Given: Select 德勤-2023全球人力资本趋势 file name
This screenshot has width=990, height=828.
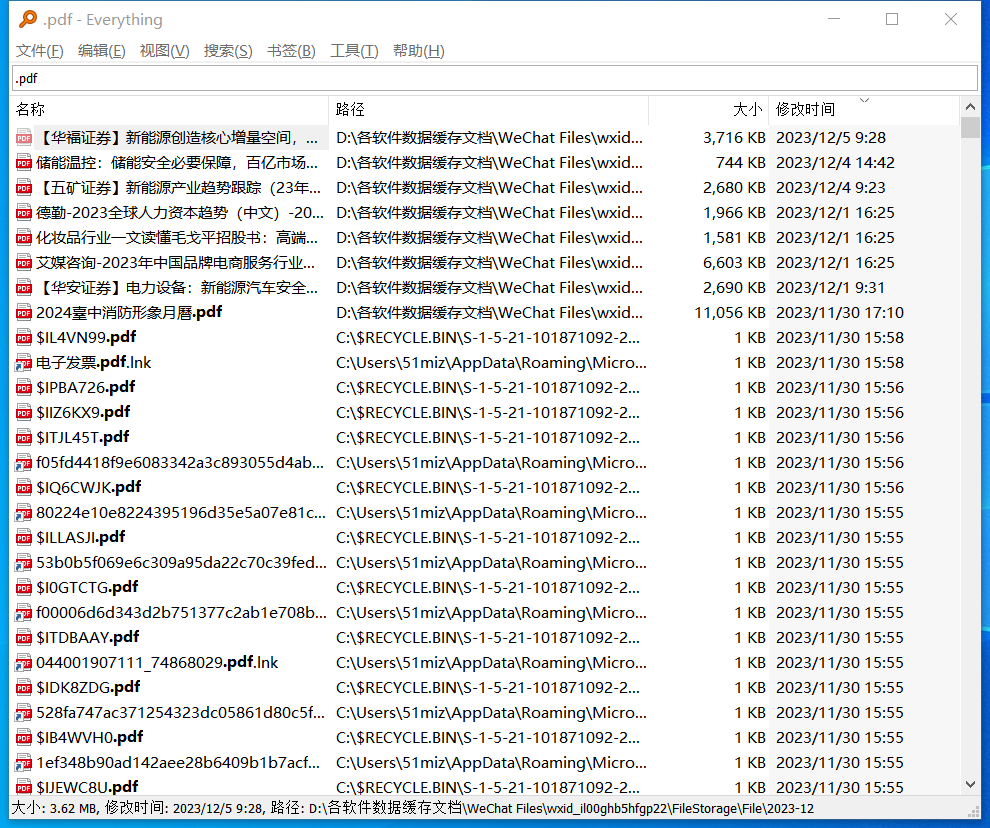Looking at the screenshot, I should point(180,213).
